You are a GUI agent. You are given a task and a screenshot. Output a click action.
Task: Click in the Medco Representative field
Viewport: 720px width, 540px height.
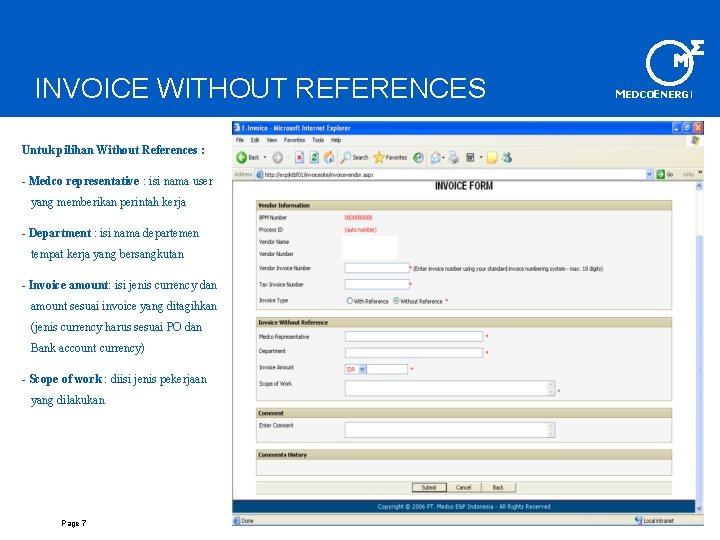pos(414,337)
